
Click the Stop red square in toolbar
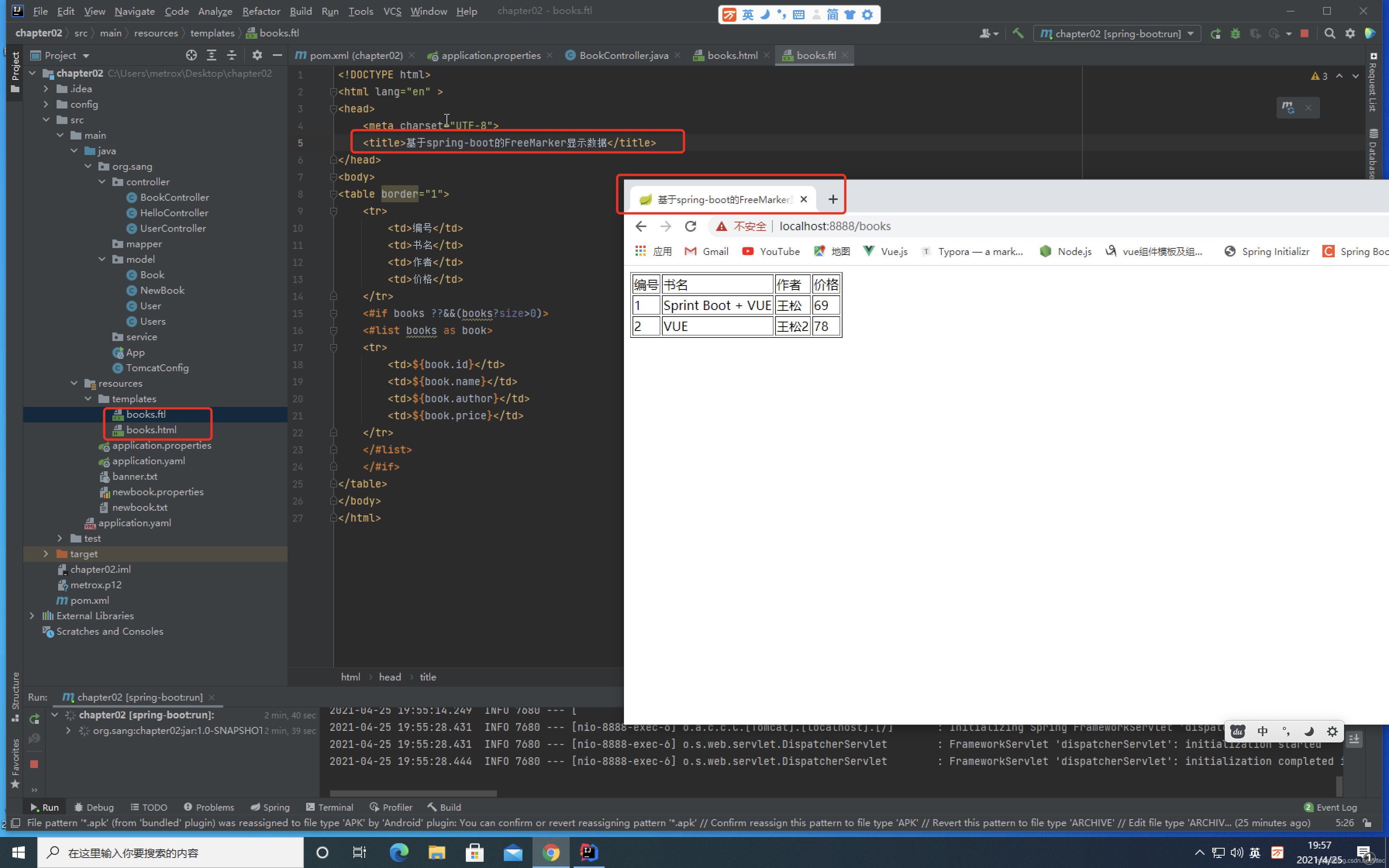tap(1304, 33)
